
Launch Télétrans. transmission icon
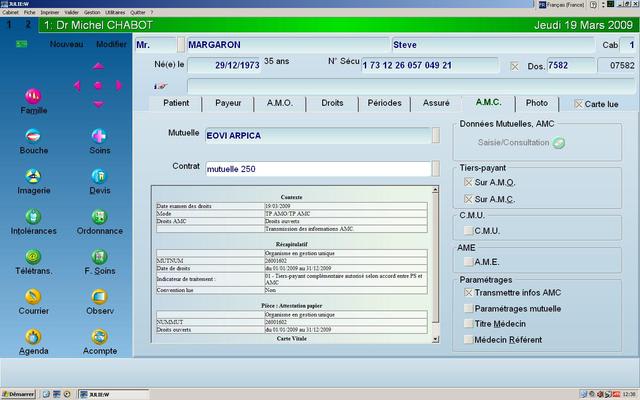[x=32, y=256]
